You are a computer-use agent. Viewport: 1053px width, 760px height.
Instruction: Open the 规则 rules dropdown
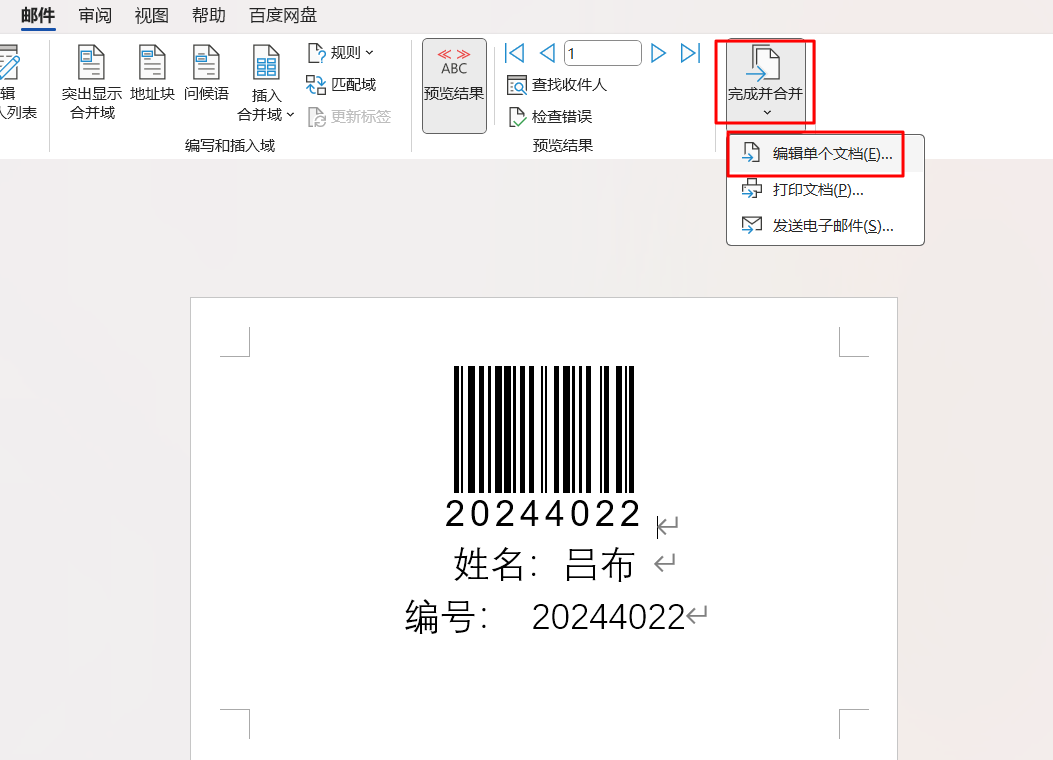click(340, 52)
